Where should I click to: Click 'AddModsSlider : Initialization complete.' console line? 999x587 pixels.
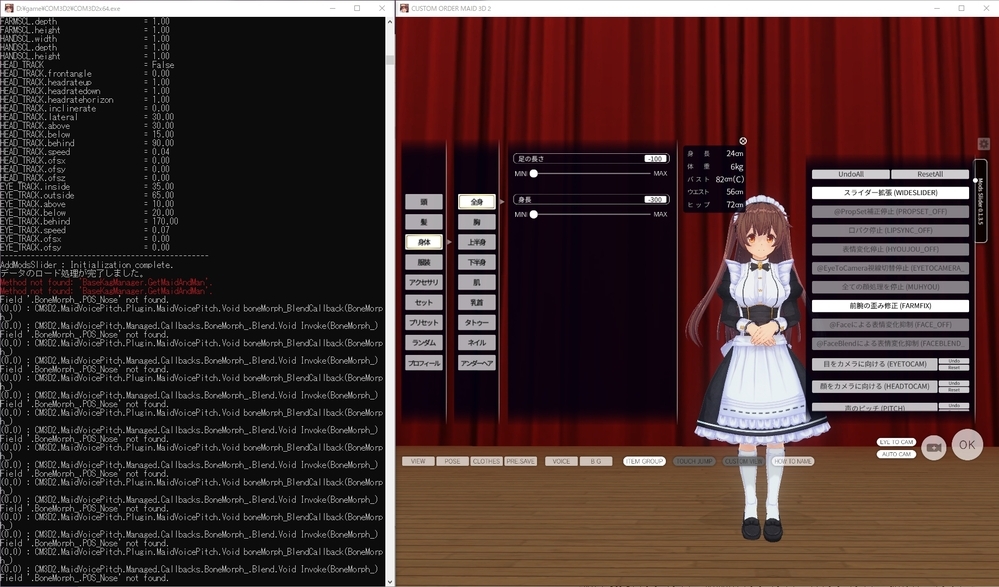pyautogui.click(x=87, y=265)
